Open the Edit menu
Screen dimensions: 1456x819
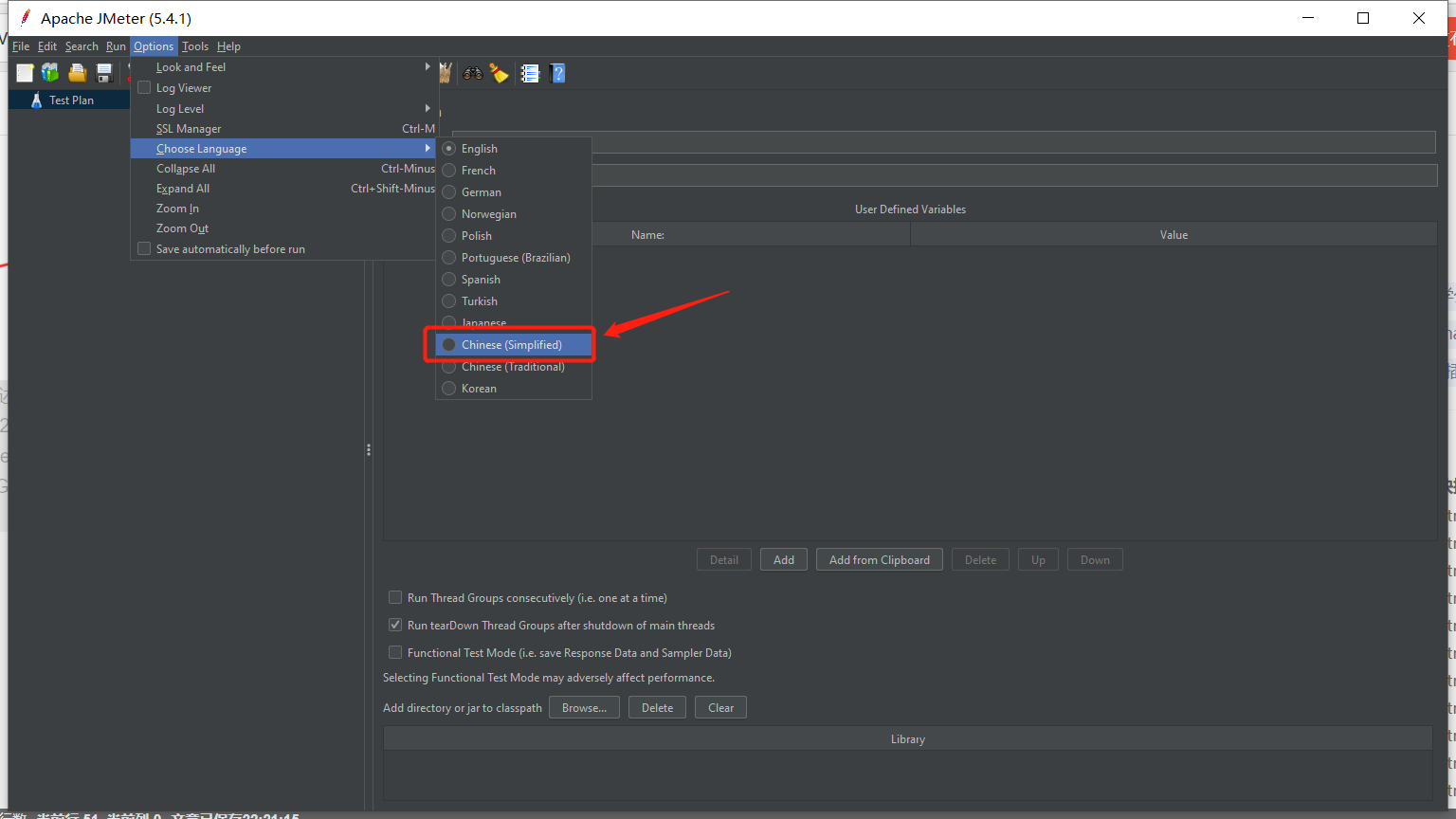coord(47,45)
